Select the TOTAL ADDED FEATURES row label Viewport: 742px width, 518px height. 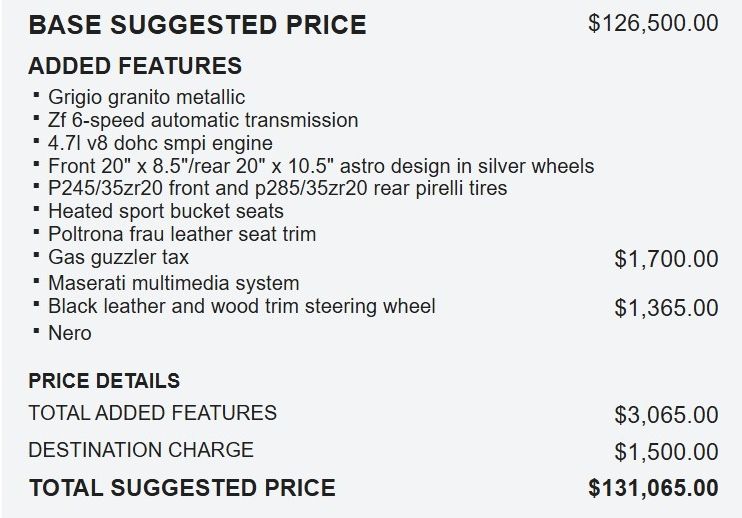point(152,413)
